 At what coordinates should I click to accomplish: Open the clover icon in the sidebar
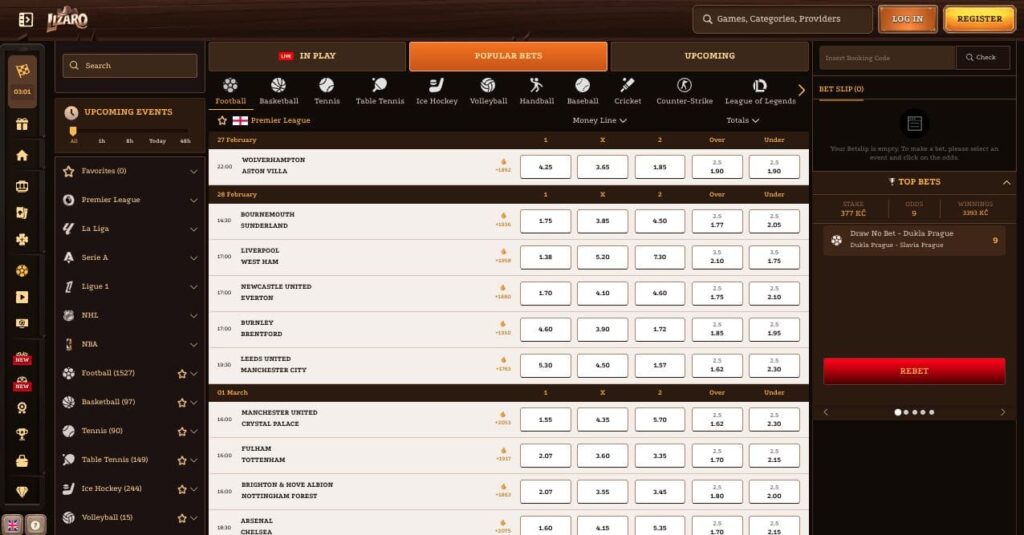click(22, 240)
